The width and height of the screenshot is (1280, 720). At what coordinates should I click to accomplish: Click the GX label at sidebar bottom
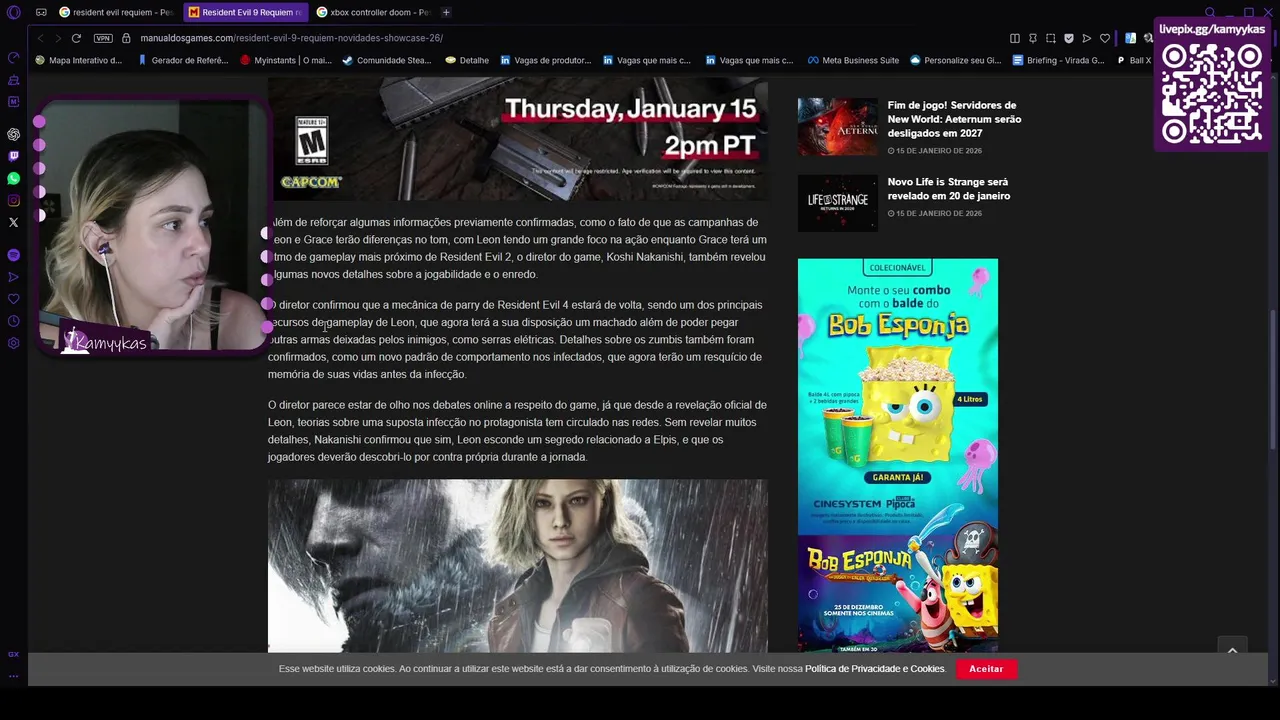(x=13, y=654)
